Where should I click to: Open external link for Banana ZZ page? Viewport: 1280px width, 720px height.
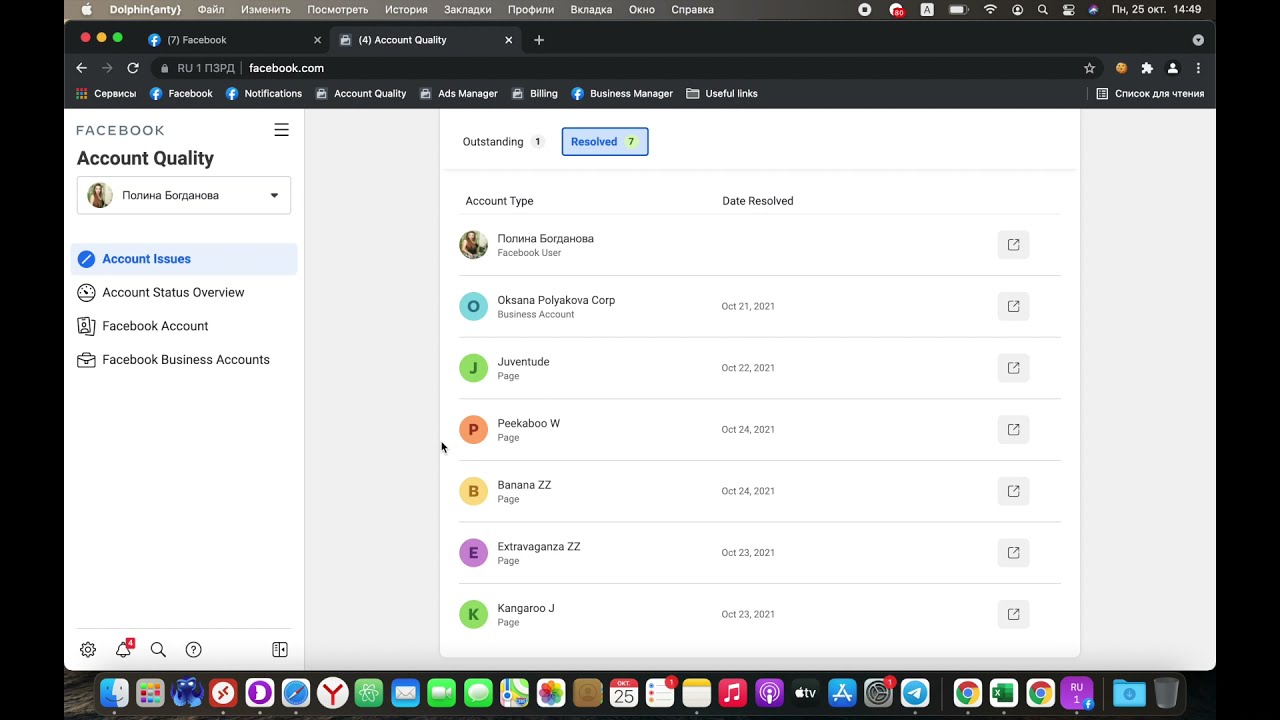1013,491
